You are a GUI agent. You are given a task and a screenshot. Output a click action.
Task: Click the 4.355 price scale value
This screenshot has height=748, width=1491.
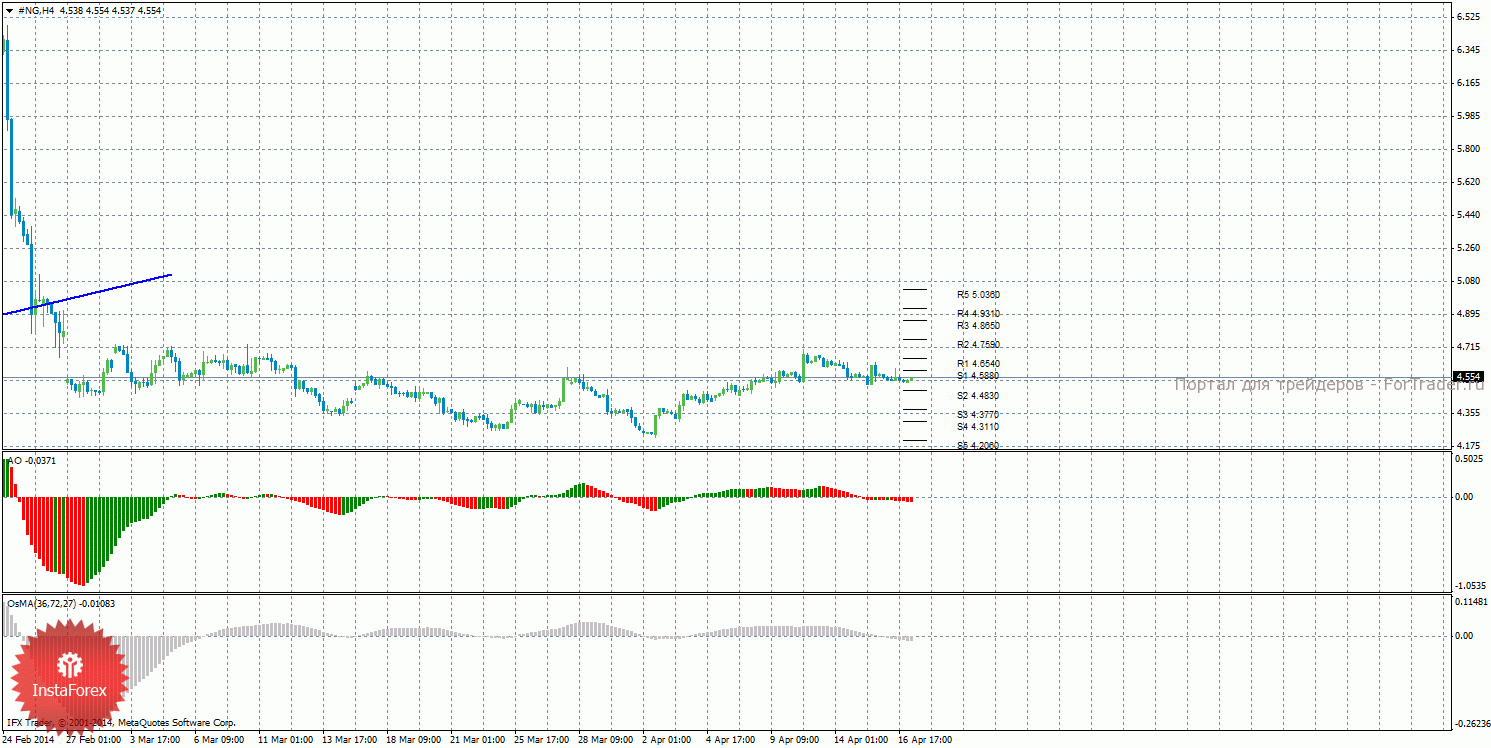(x=1468, y=413)
